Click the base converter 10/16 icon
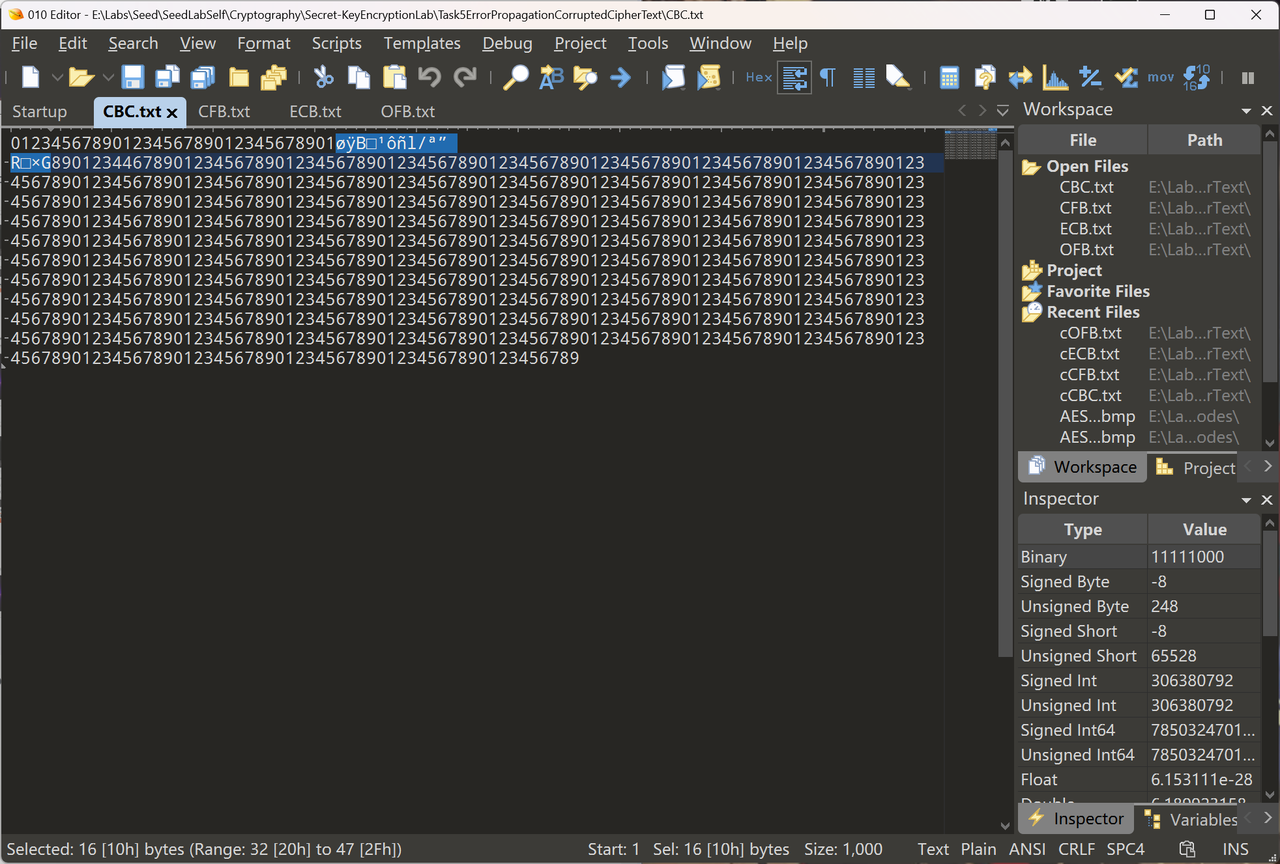 pos(1196,77)
